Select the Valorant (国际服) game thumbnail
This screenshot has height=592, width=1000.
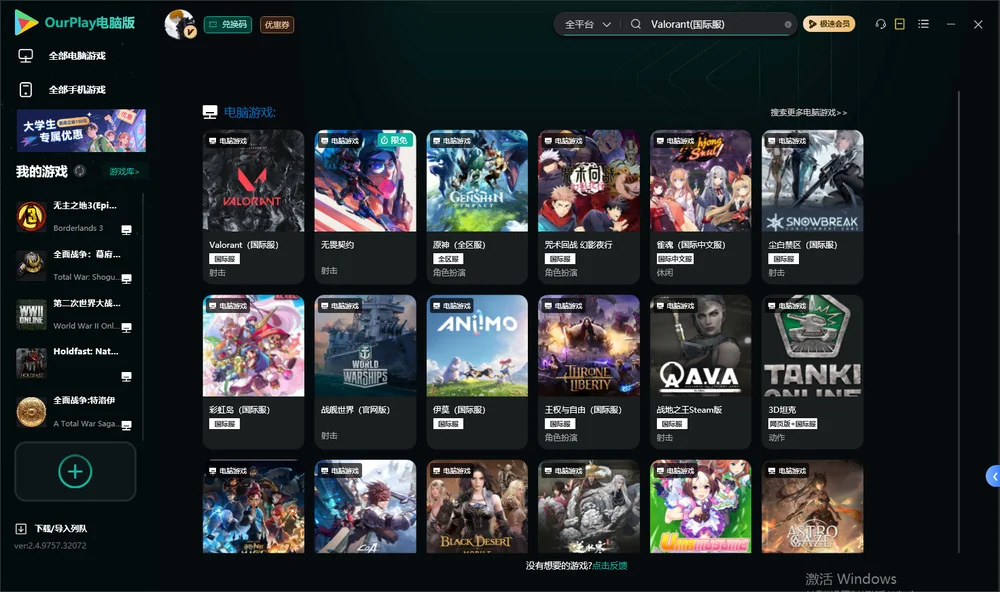(253, 181)
